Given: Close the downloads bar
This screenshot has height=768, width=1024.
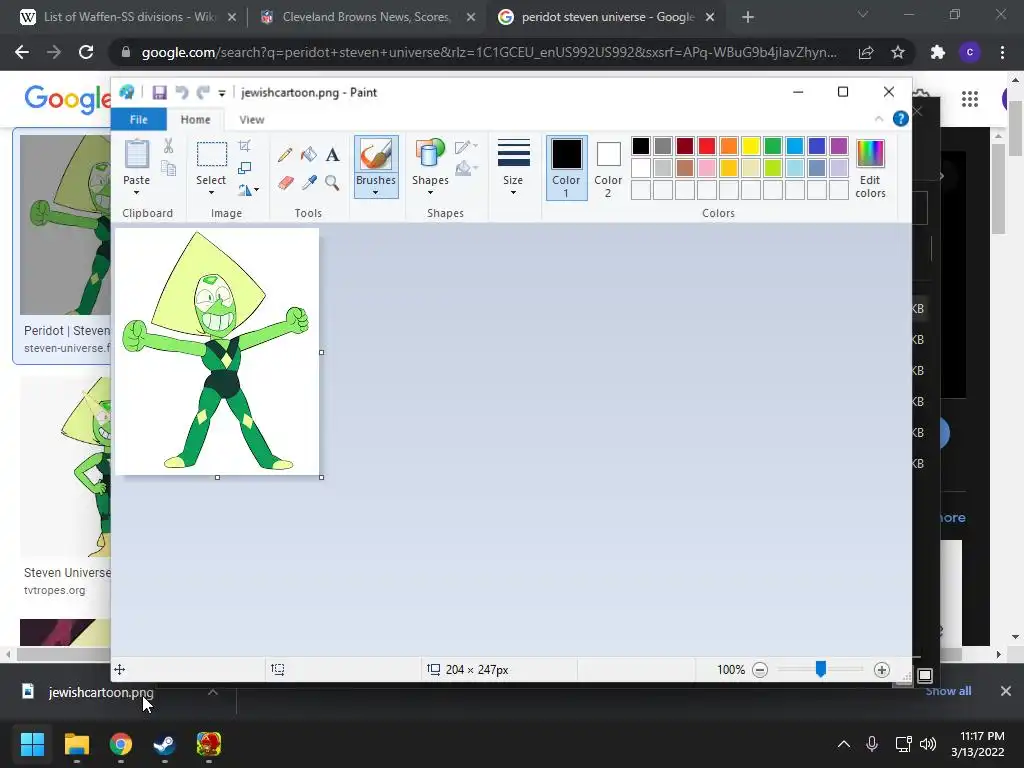Looking at the screenshot, I should pos(1006,691).
